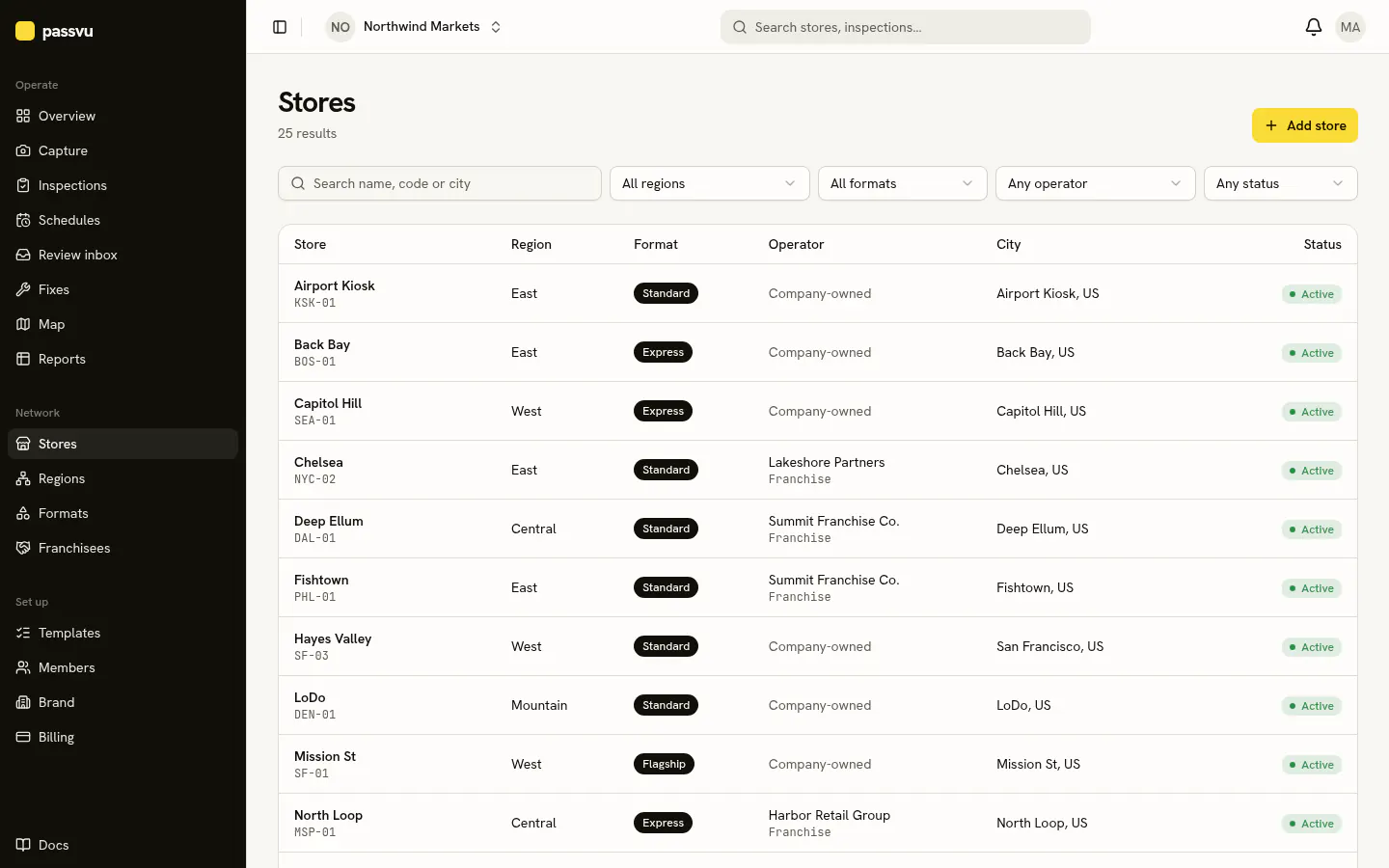Open the Hayes Valley store
This screenshot has width=1389, height=868.
[818, 646]
